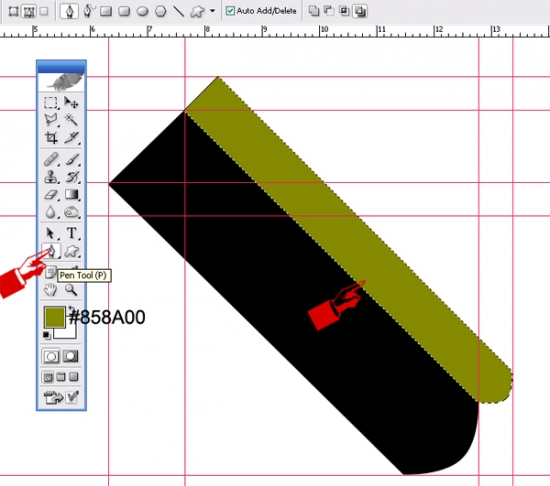Reset to default black and white colors

pos(46,335)
